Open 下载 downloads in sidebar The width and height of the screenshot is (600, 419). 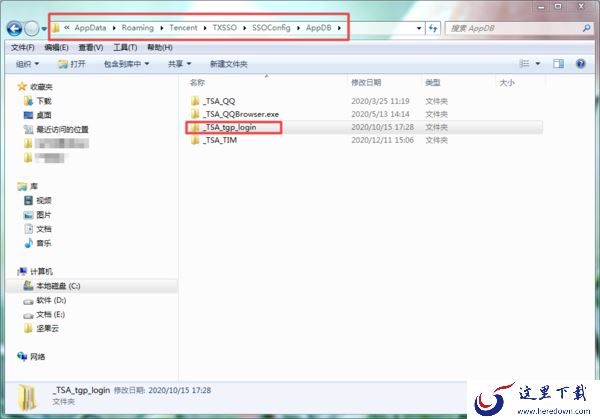coord(38,101)
